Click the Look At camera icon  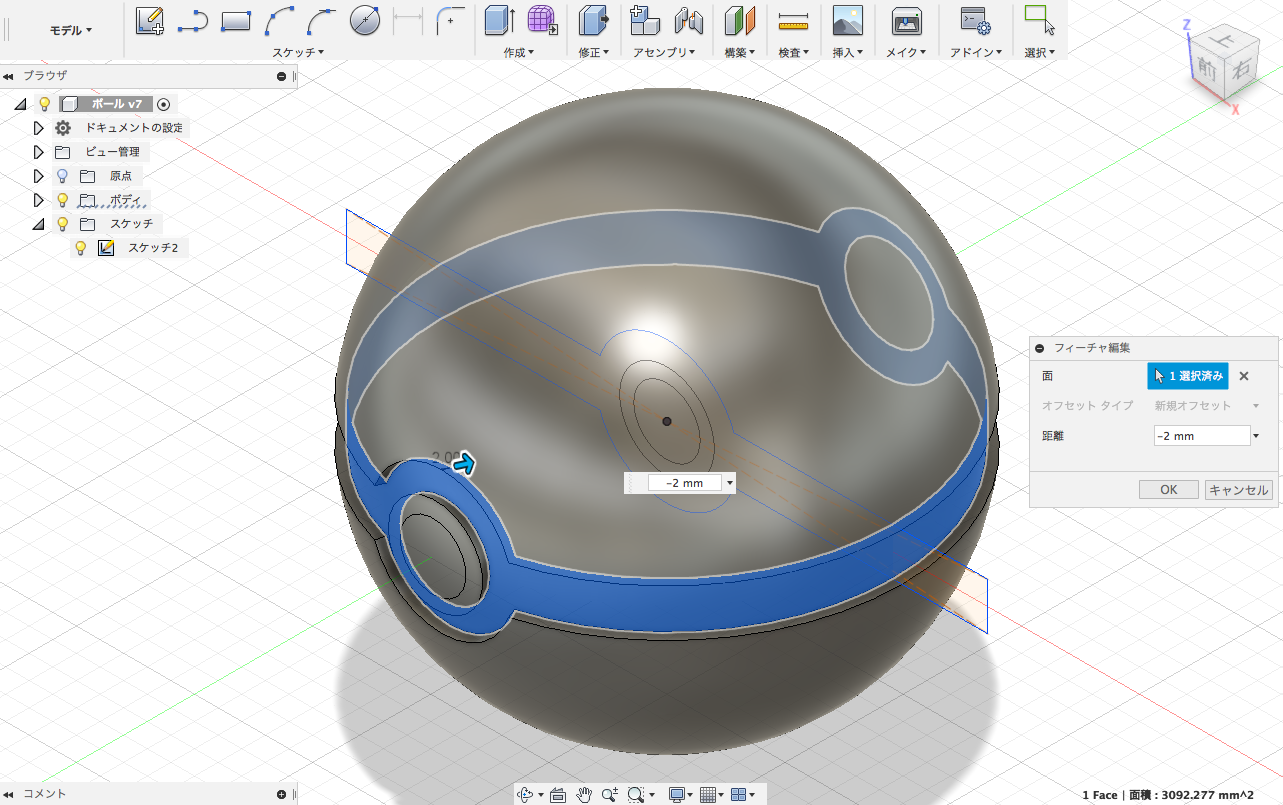(x=558, y=794)
